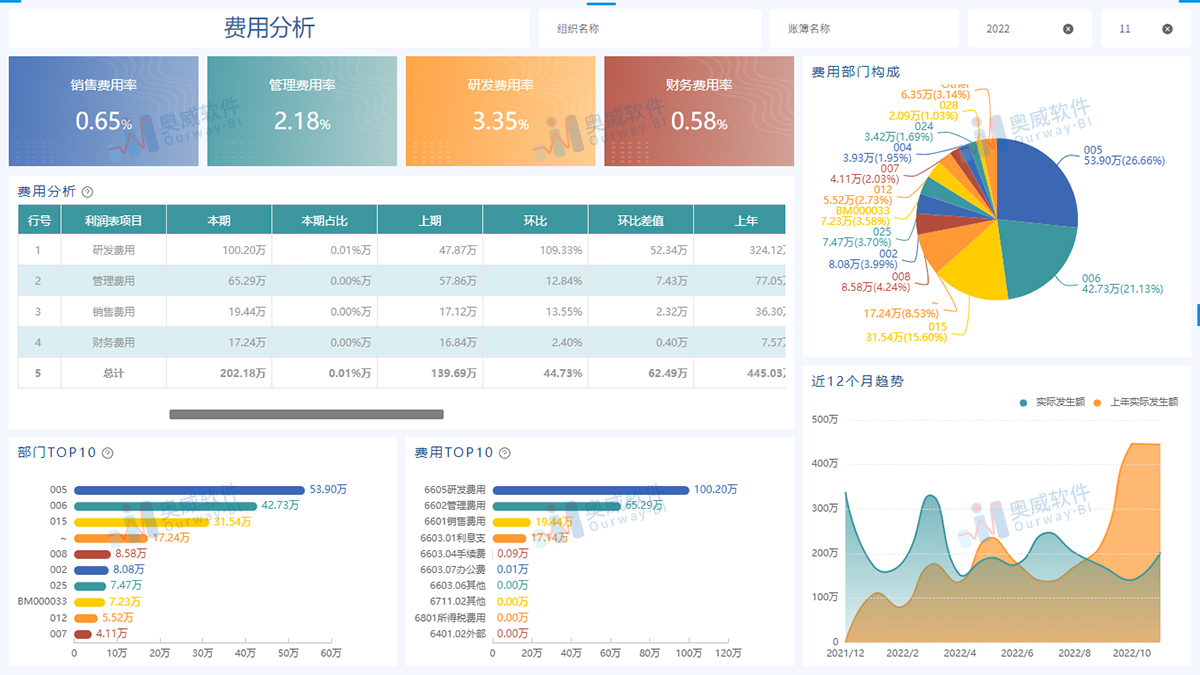Toggle 上年实际发生额 series in trend legend
Image resolution: width=1200 pixels, height=675 pixels.
pyautogui.click(x=1135, y=402)
